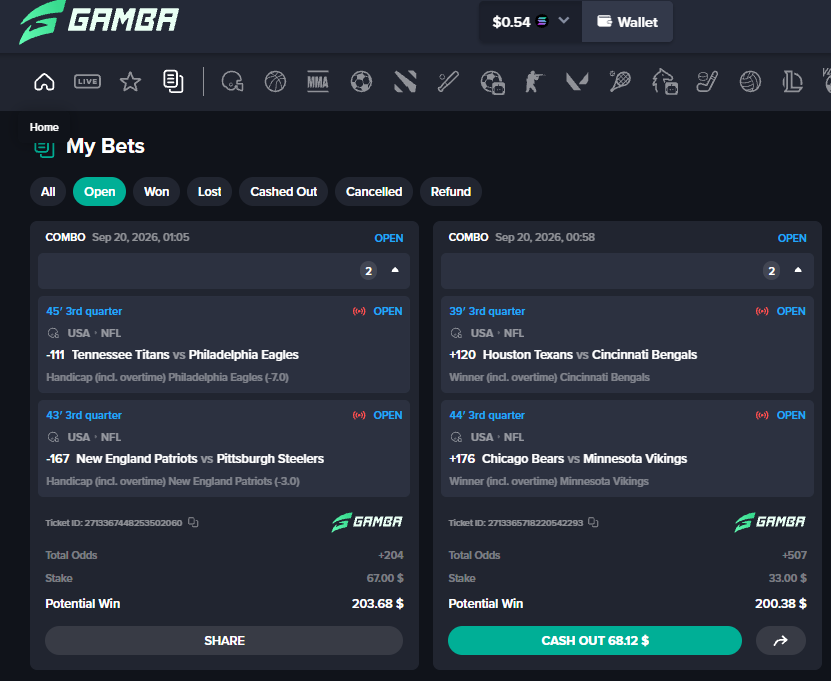This screenshot has width=831, height=681.
Task: Click My Bets page heading icon
Action: 45,148
